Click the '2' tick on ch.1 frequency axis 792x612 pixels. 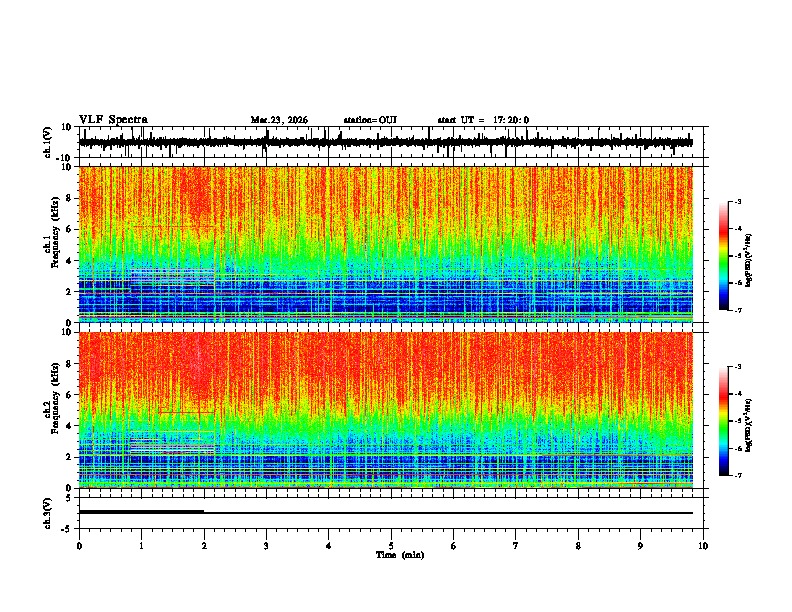(x=69, y=292)
